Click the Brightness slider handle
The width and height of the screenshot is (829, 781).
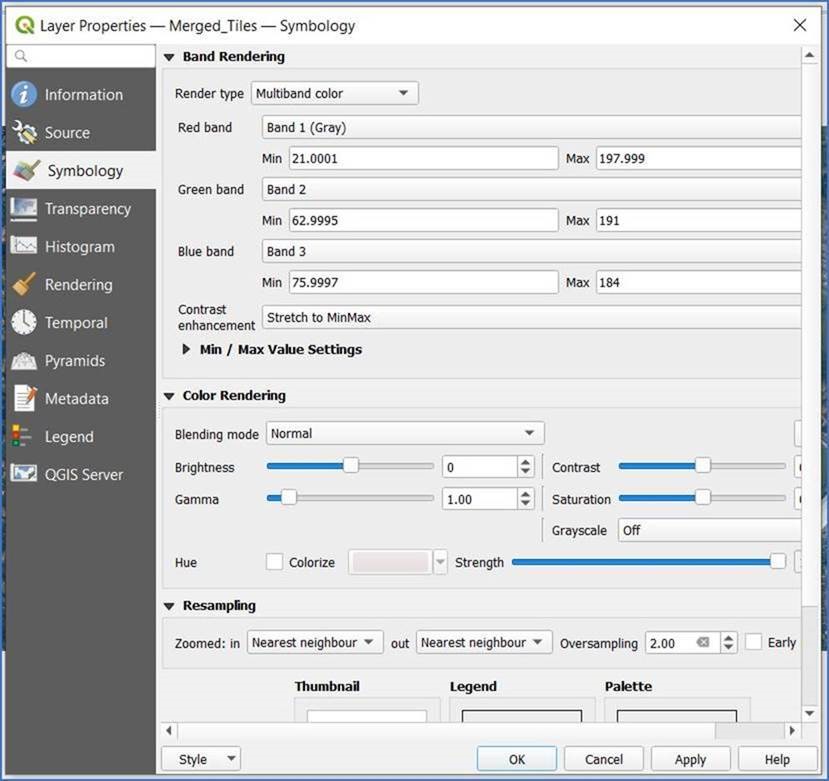pos(351,466)
